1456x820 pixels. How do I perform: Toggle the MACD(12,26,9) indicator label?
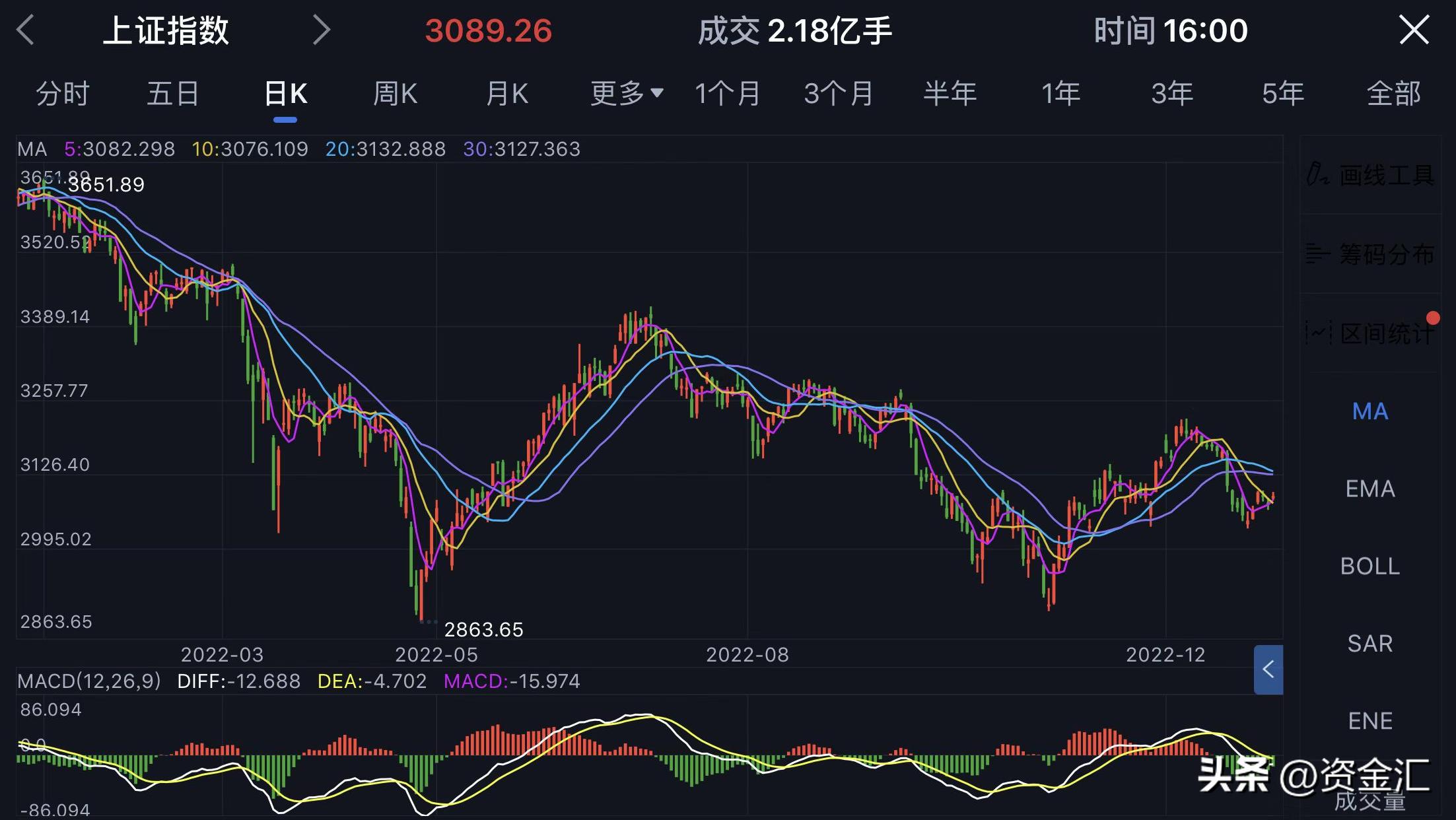[89, 681]
